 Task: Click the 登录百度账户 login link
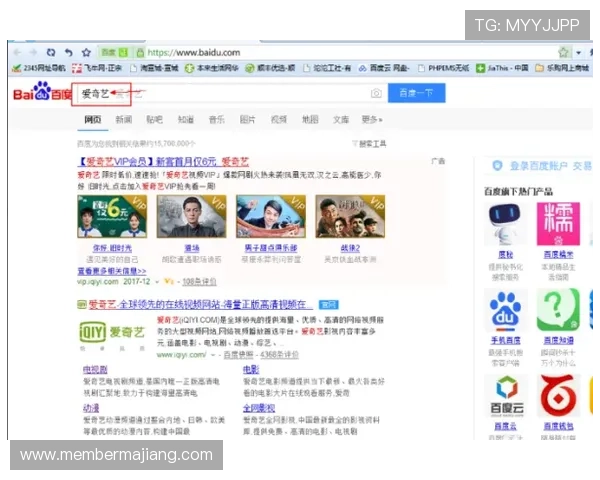tap(539, 166)
